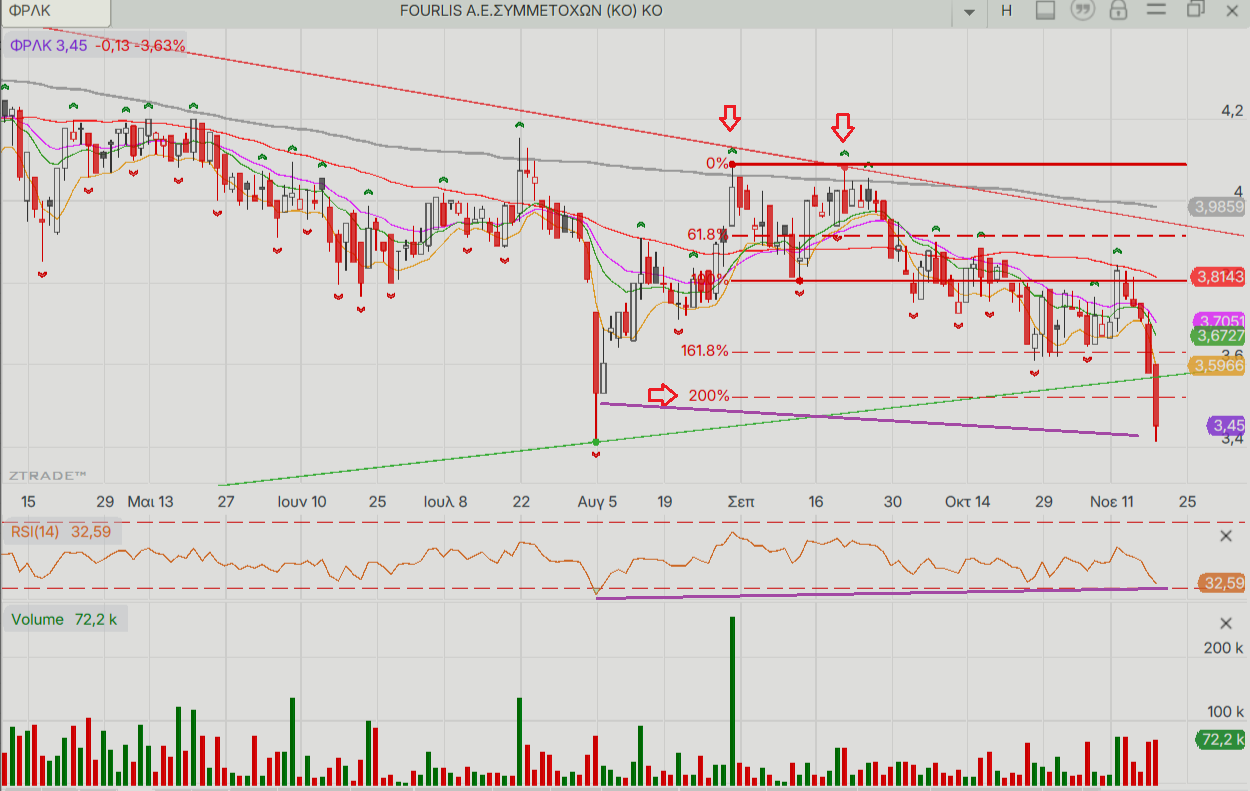Screen dimensions: 1250x791
Task: Click the 61.8% Fibonacci level label
Action: click(707, 235)
